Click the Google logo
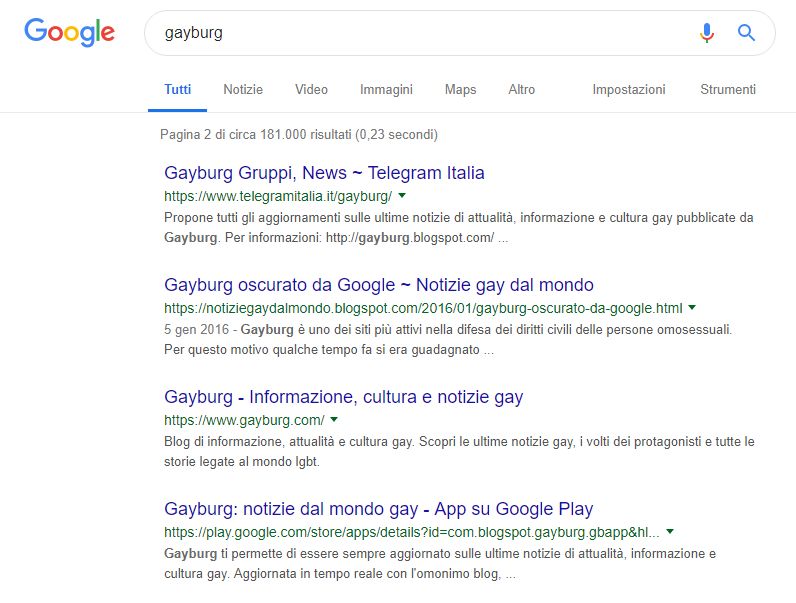 tap(70, 32)
